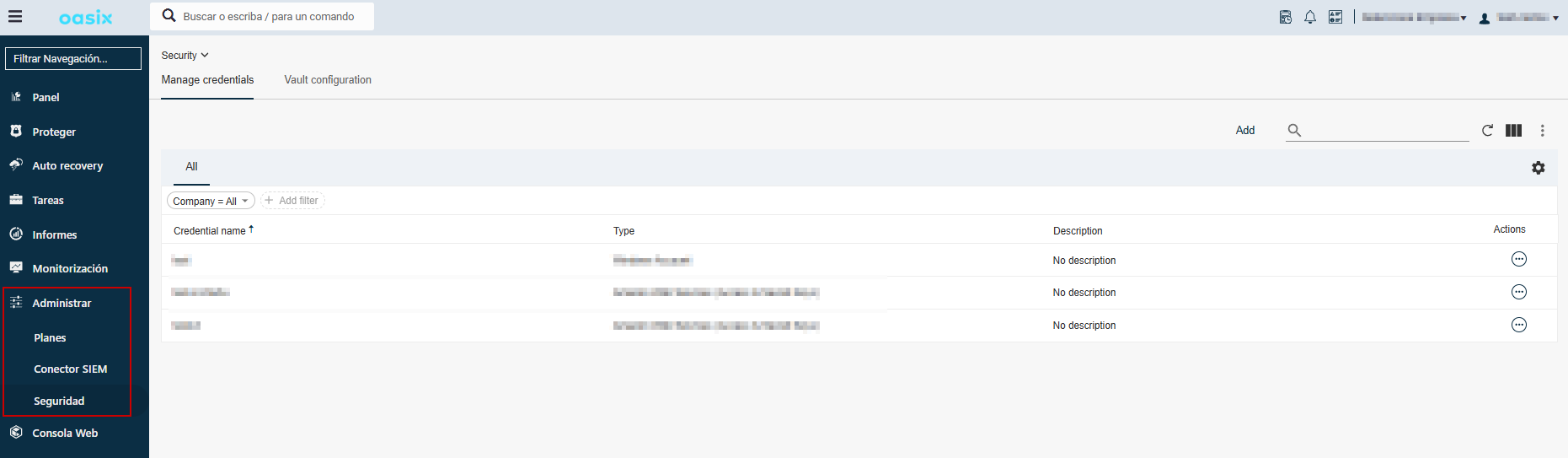
Task: Collapse the Administrar sidebar section
Action: coord(62,303)
